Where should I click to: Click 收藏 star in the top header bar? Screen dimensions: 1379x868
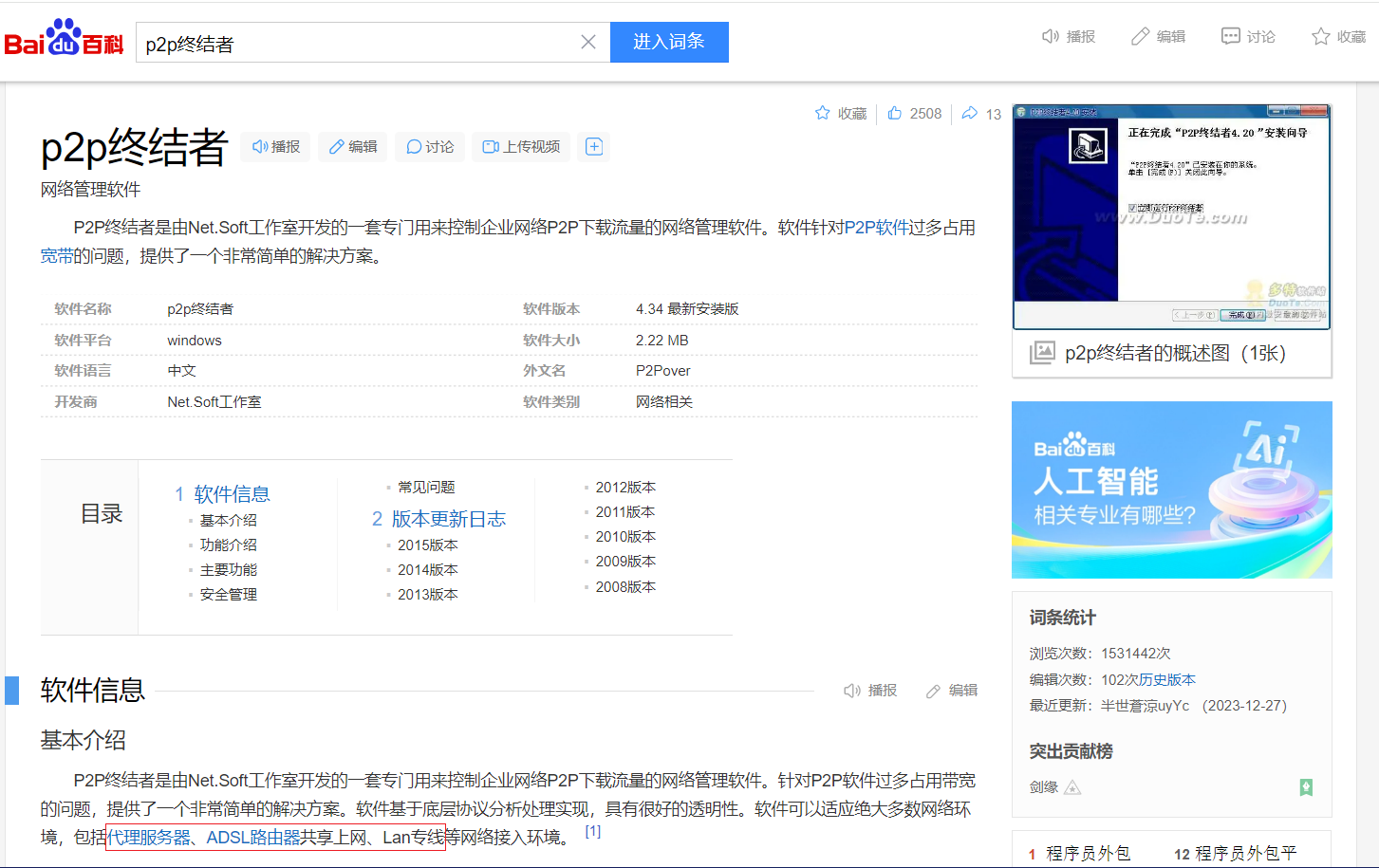tap(1338, 36)
